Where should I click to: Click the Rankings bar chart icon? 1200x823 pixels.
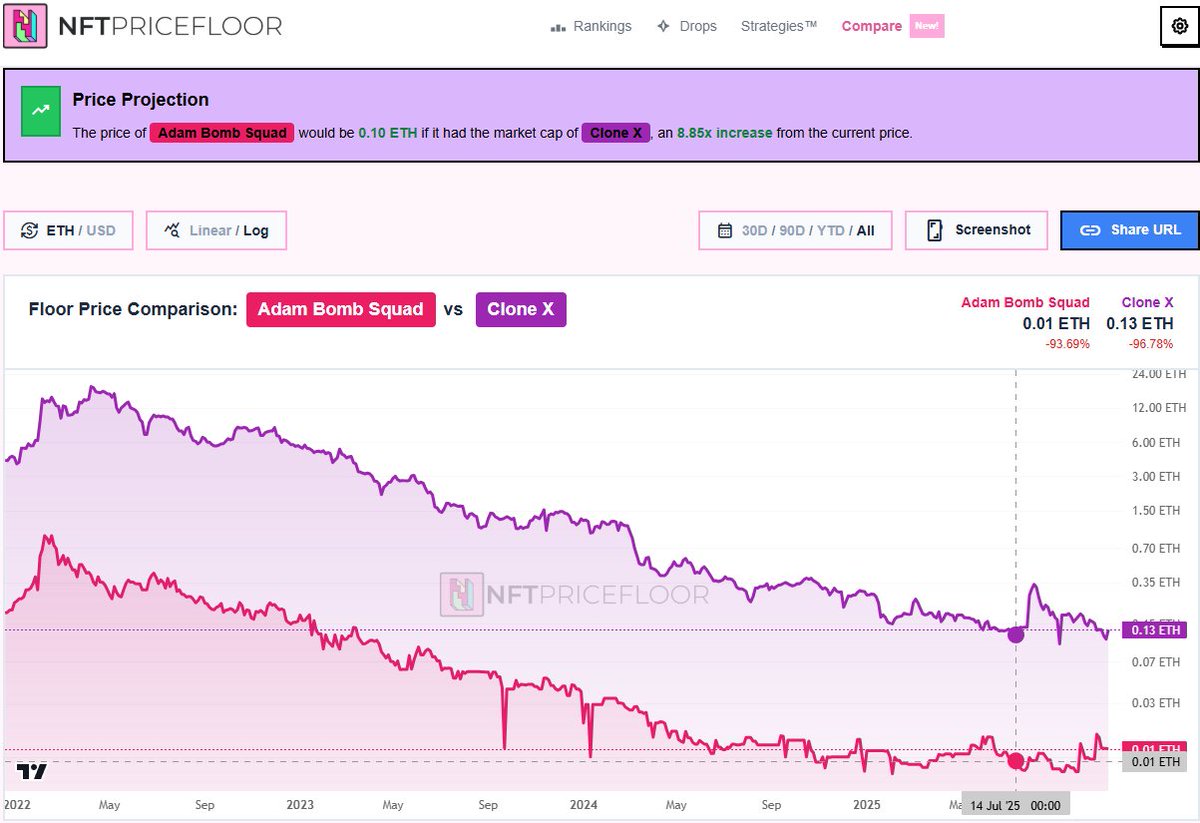[x=559, y=27]
